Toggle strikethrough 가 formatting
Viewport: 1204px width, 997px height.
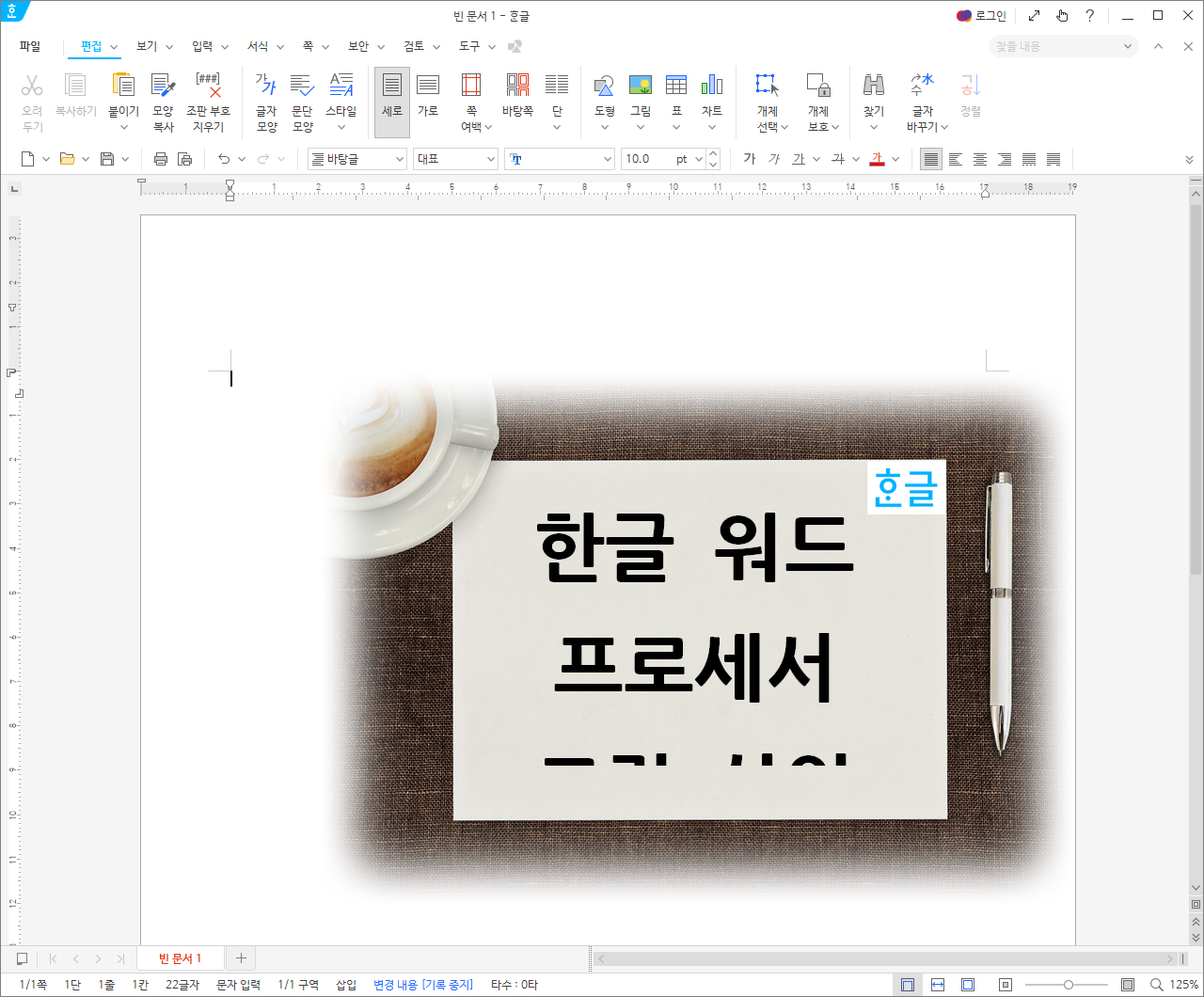[x=838, y=159]
